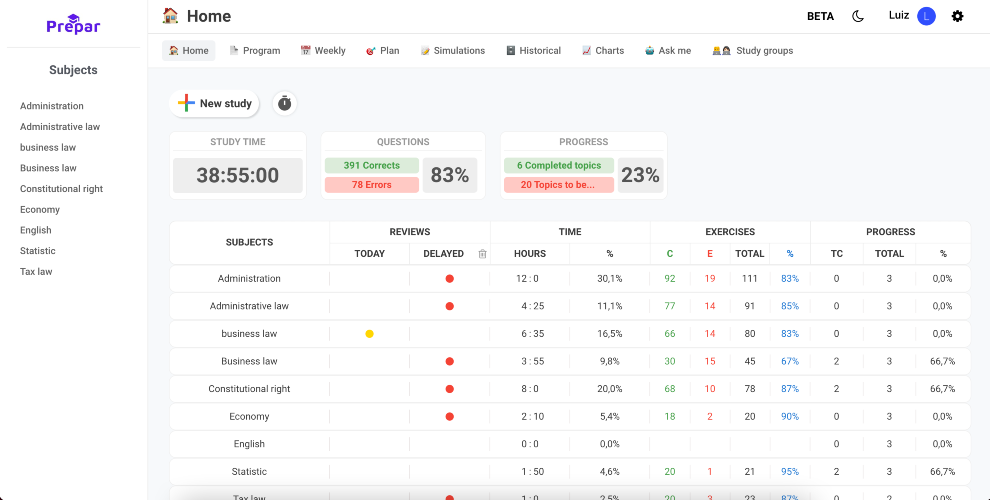990x500 pixels.
Task: Click the DELAYED column header
Action: (x=443, y=254)
